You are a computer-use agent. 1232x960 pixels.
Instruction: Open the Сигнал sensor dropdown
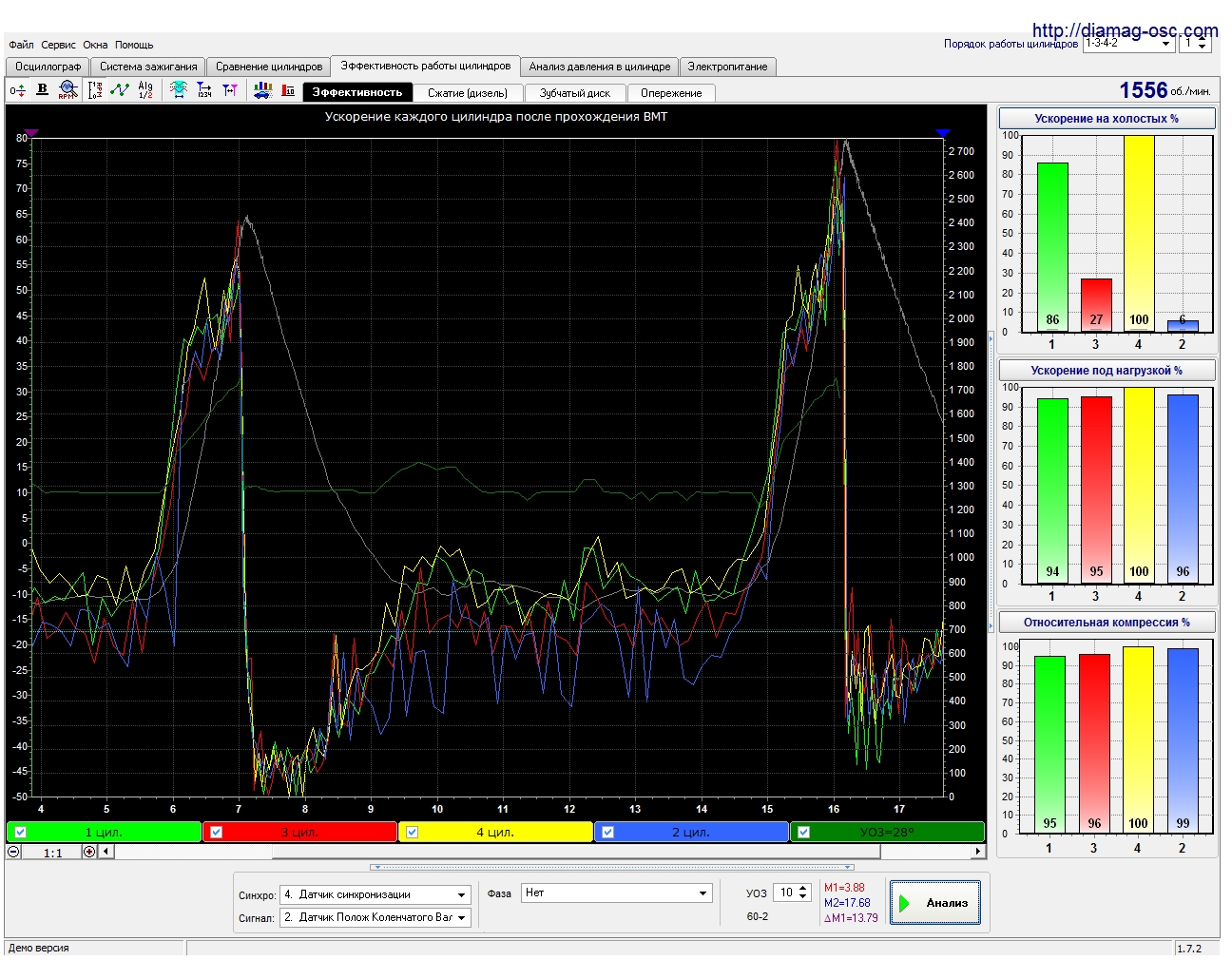click(x=462, y=918)
